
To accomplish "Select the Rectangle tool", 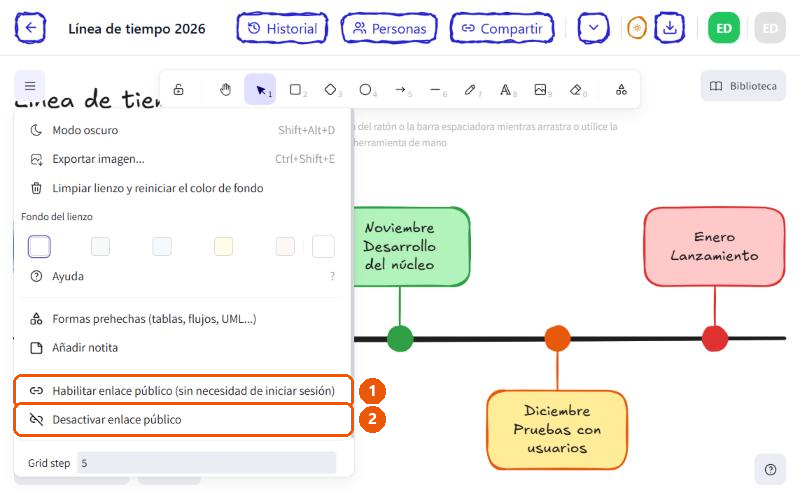I will click(295, 90).
